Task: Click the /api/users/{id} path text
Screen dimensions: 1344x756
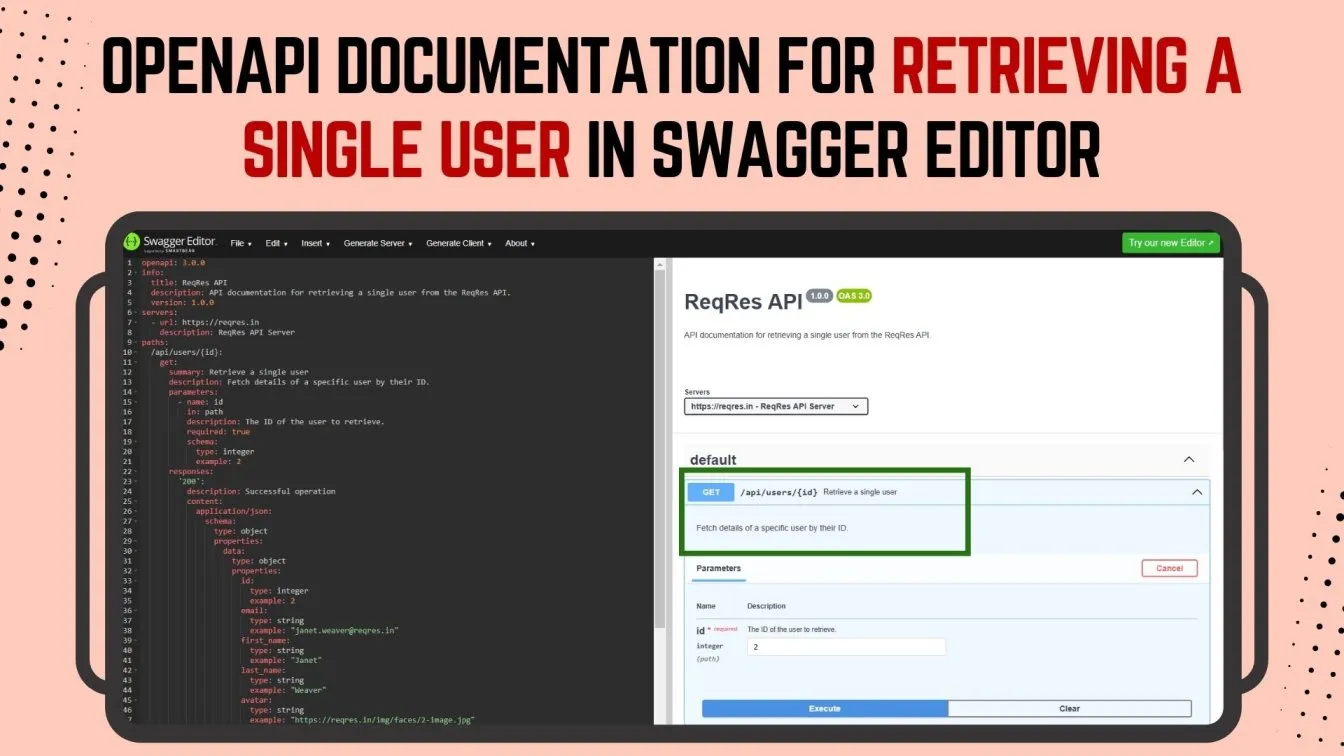Action: (778, 492)
